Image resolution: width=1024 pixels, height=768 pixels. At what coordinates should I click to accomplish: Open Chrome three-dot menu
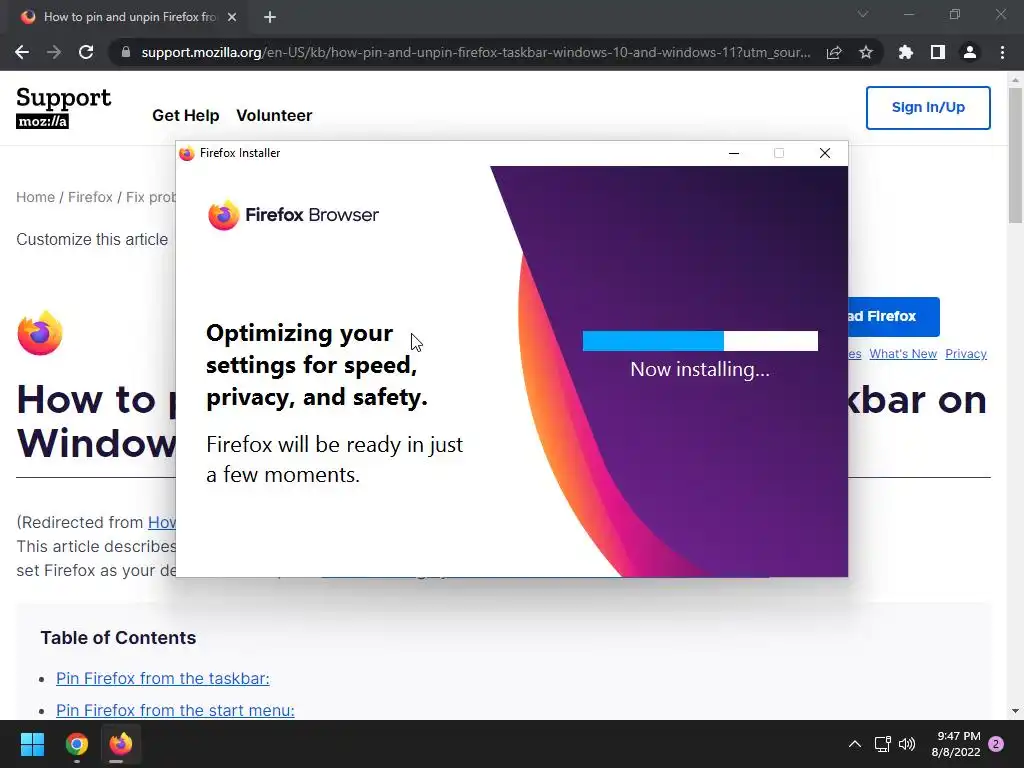(1002, 52)
